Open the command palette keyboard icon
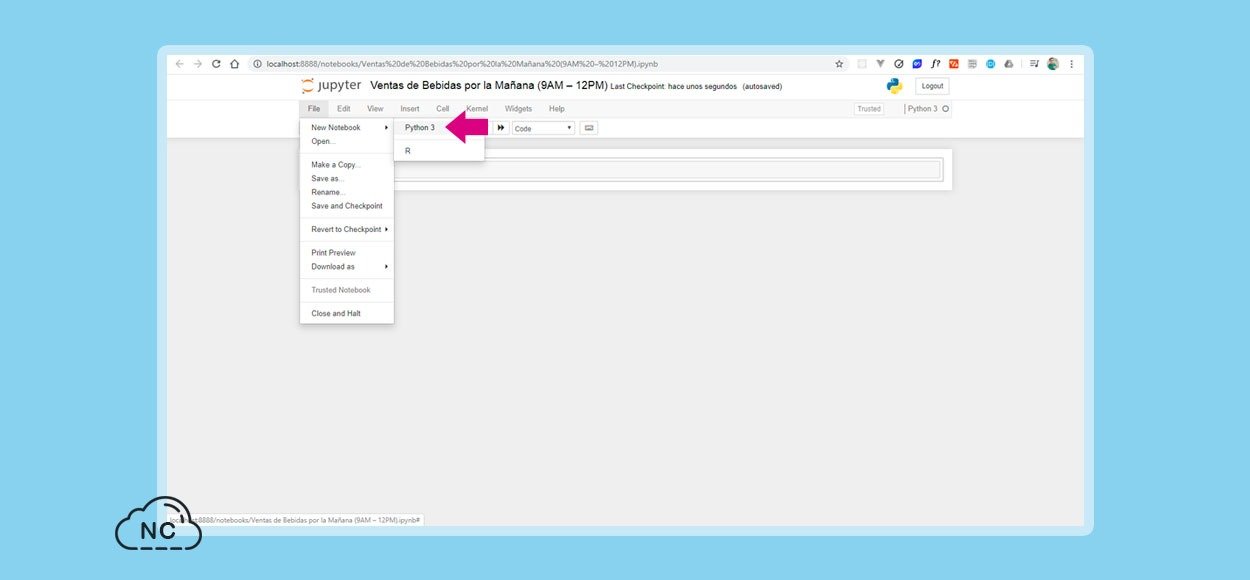The height and width of the screenshot is (580, 1250). tap(588, 128)
